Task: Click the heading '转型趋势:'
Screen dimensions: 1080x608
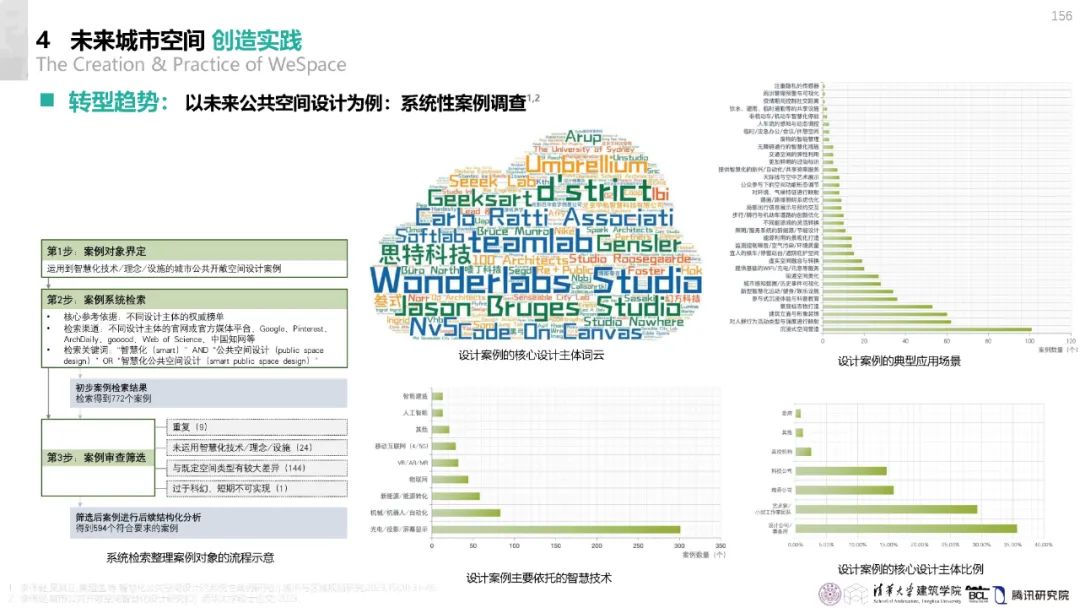Action: (118, 103)
